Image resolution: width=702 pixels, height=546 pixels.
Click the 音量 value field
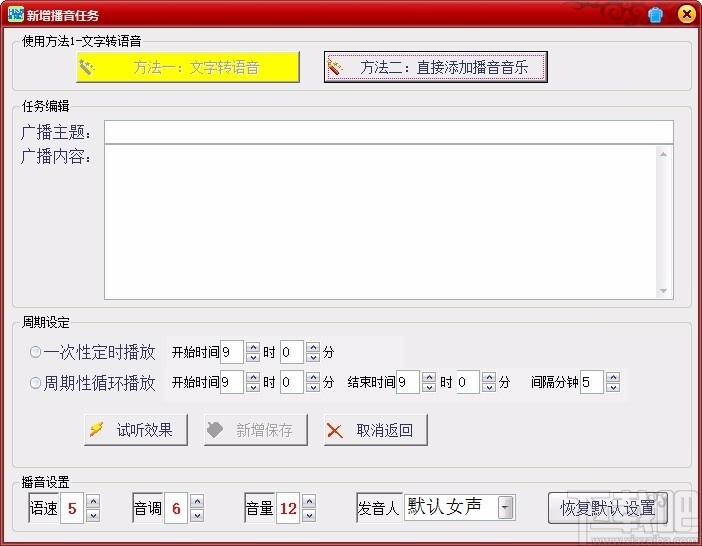point(288,508)
